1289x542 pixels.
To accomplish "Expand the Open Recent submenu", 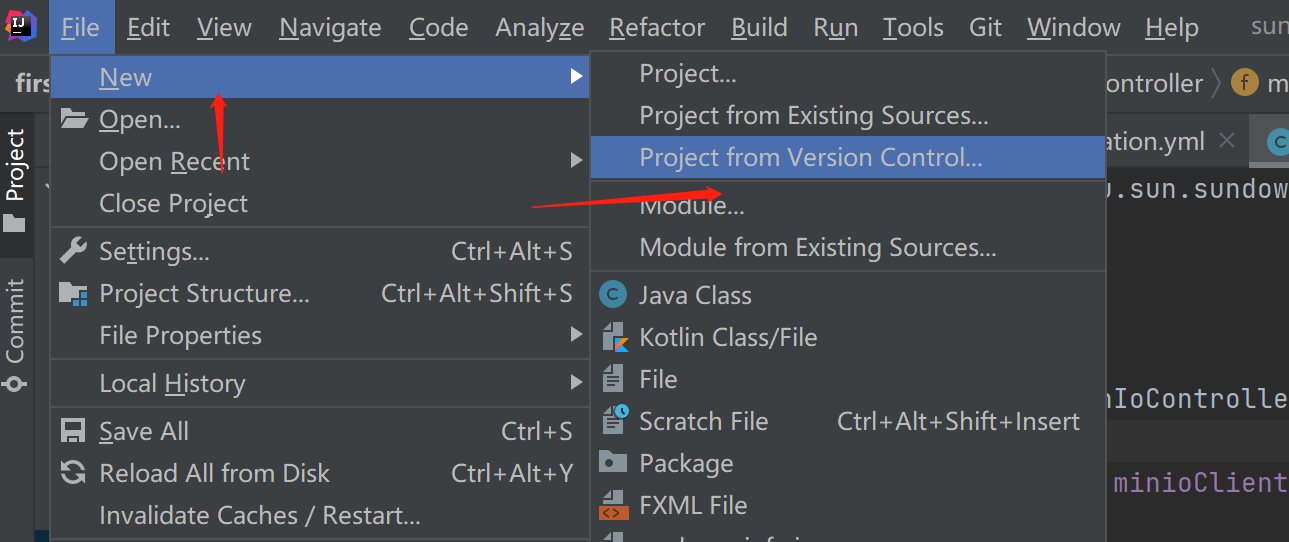I will coord(576,161).
